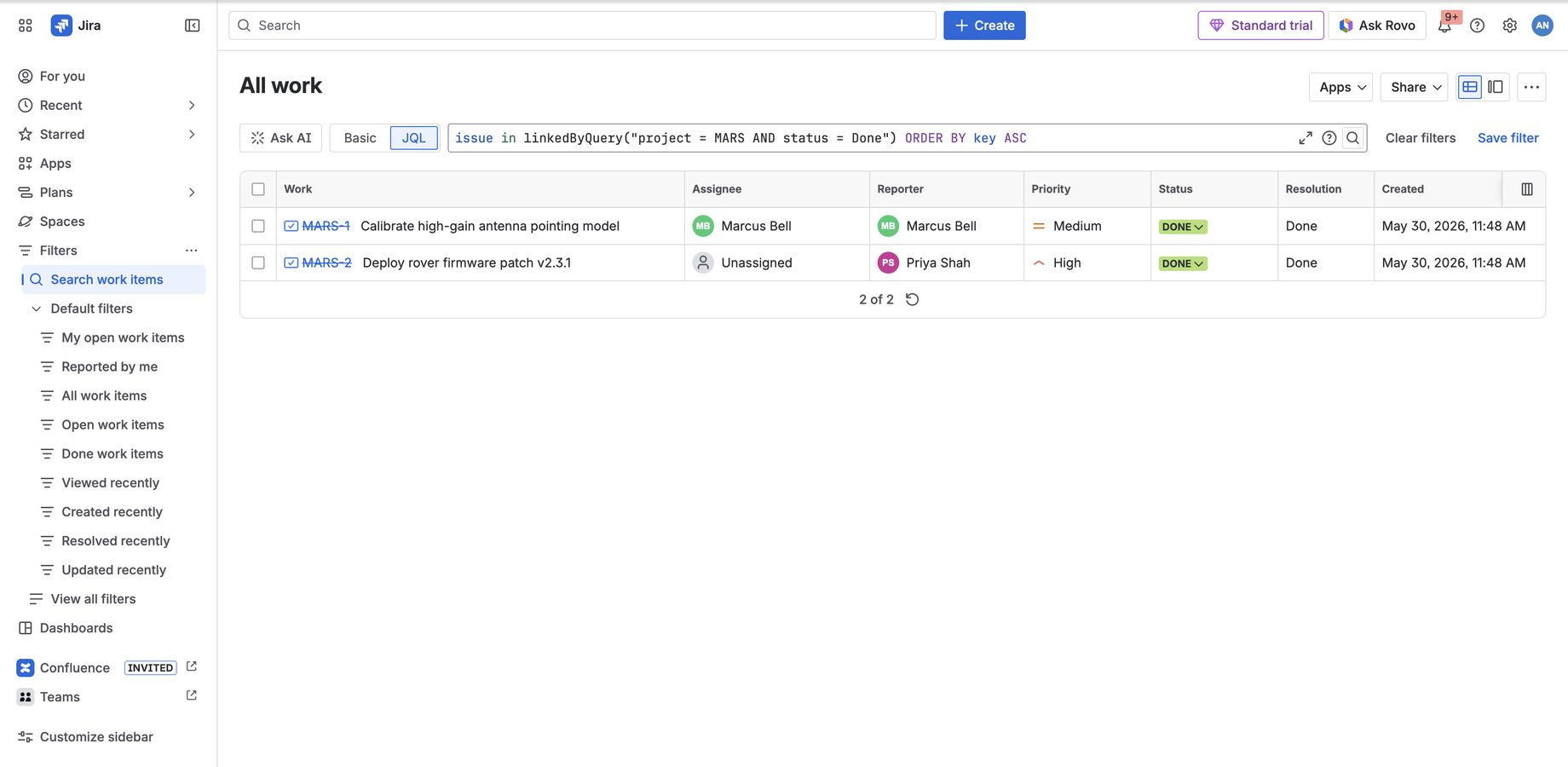Expand the Starred menu chevron
Image resolution: width=1568 pixels, height=767 pixels.
pos(192,134)
